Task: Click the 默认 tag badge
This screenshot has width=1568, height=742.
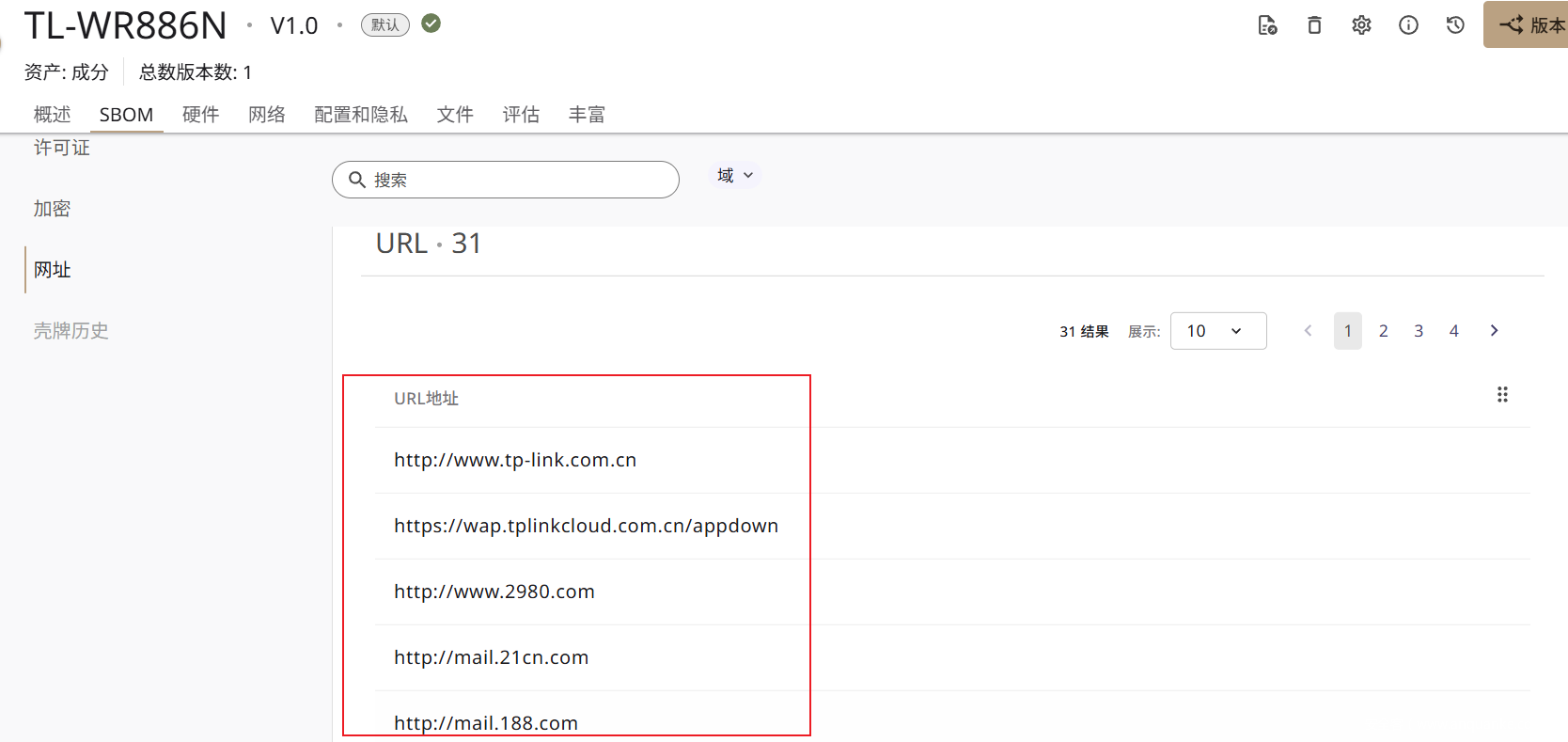Action: 384,25
